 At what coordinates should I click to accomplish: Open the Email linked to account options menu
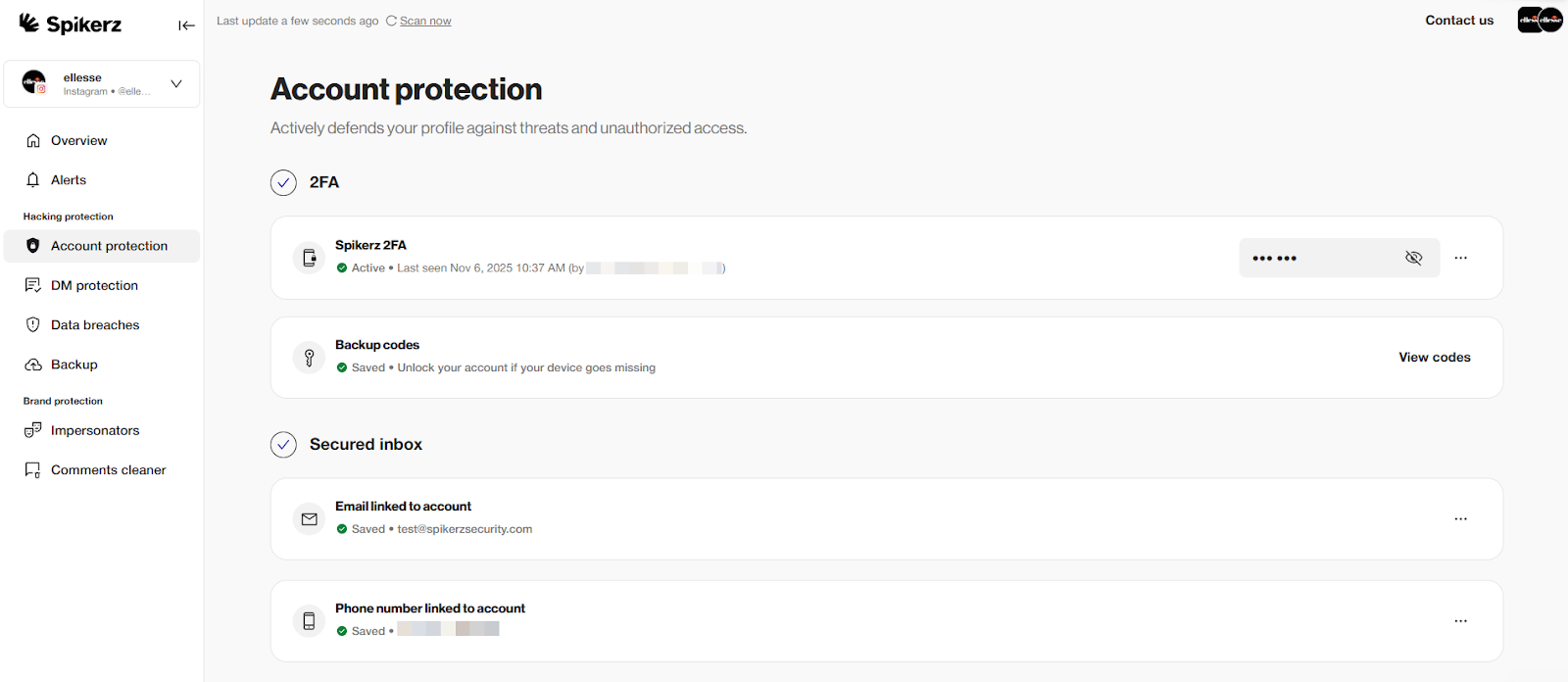[x=1461, y=519]
